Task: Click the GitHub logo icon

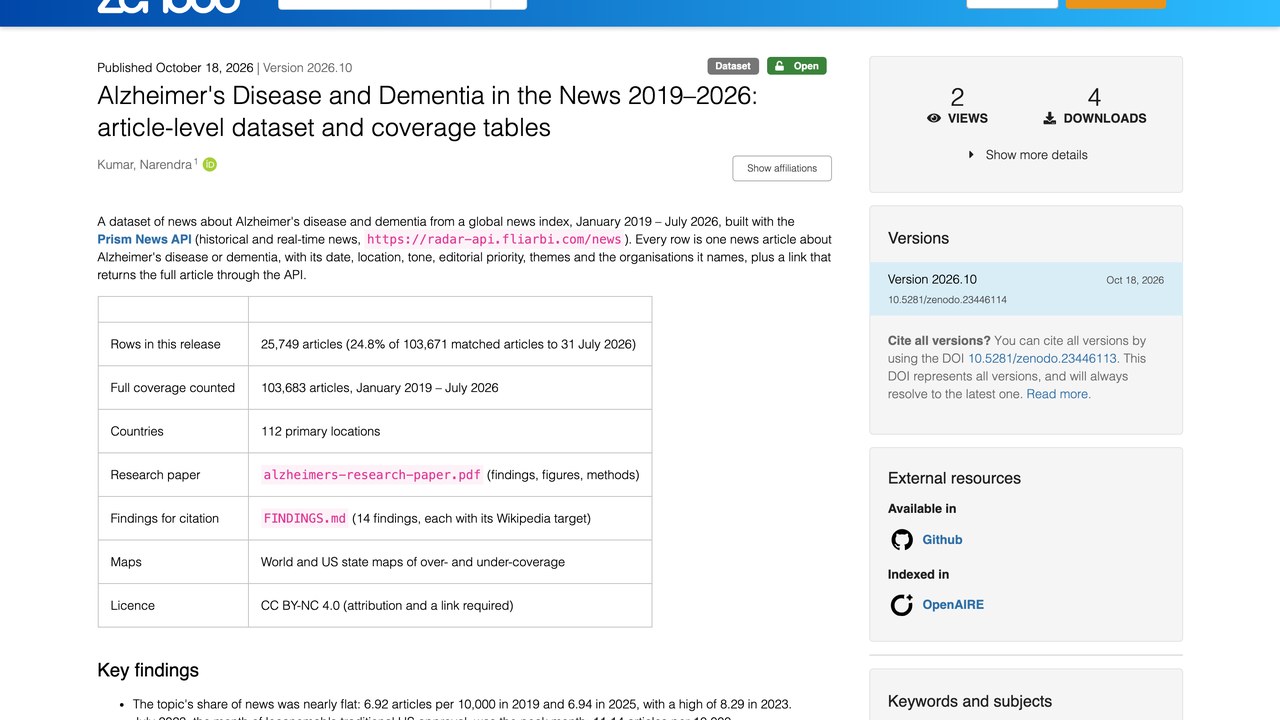Action: 902,540
